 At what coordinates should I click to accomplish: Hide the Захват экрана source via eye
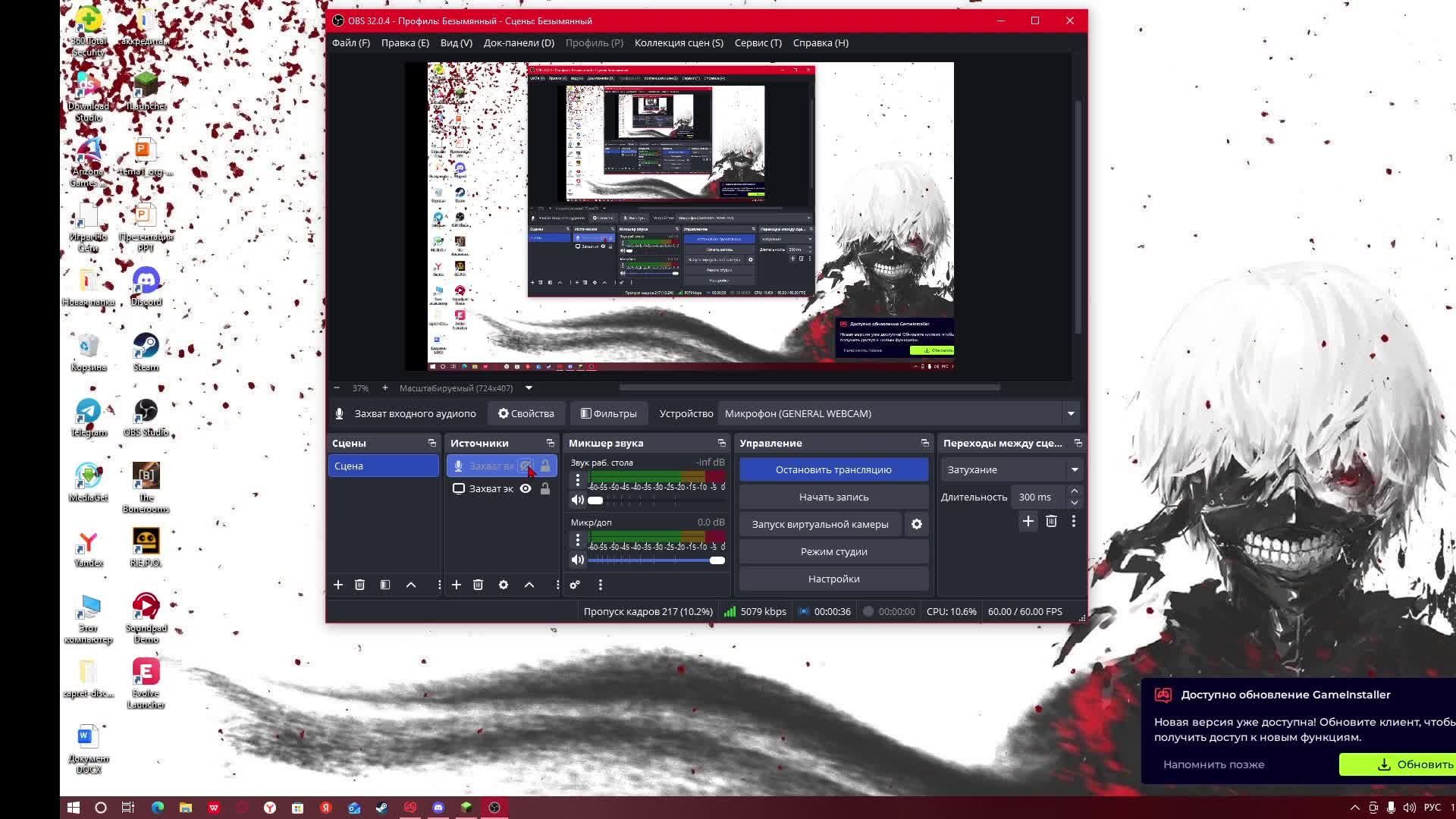(x=526, y=488)
